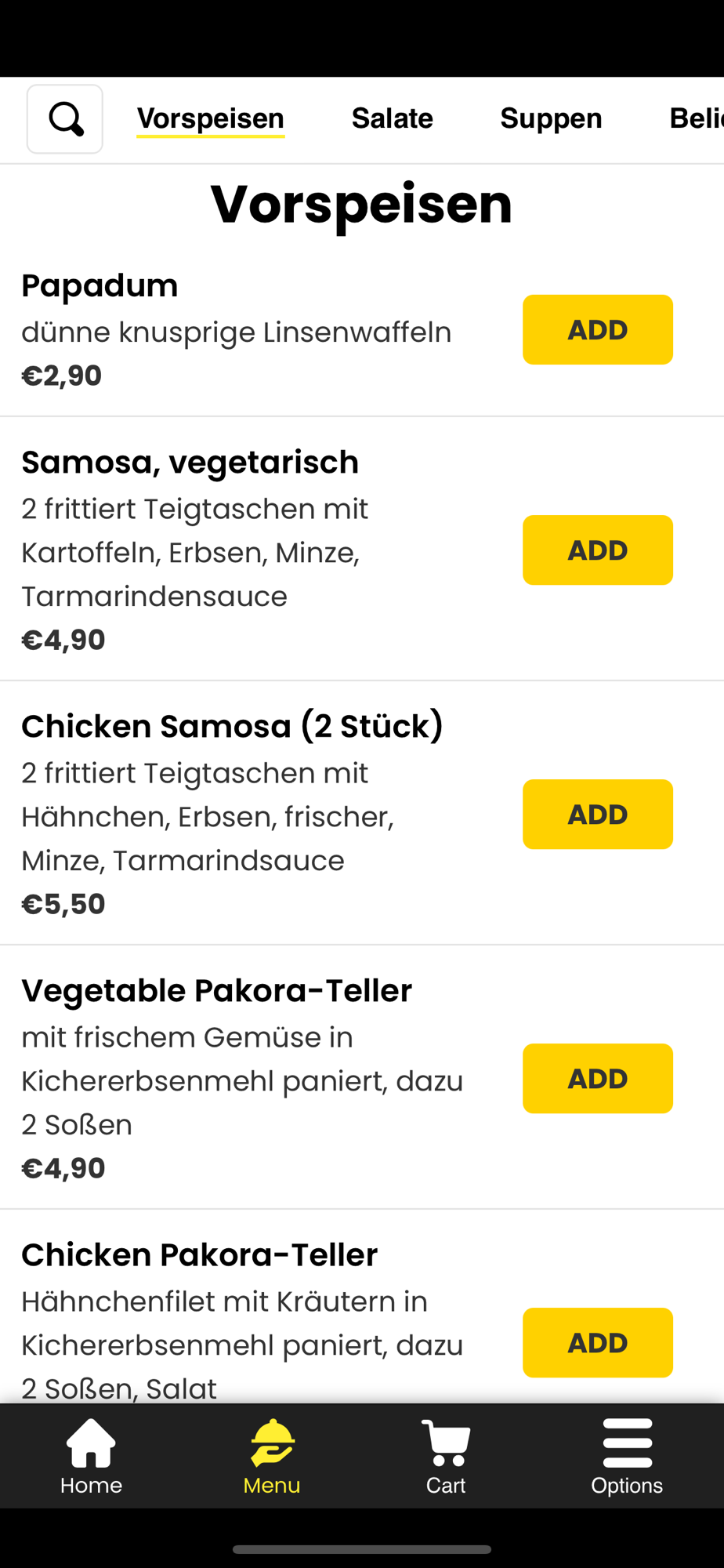Switch to the Salate tab

393,118
